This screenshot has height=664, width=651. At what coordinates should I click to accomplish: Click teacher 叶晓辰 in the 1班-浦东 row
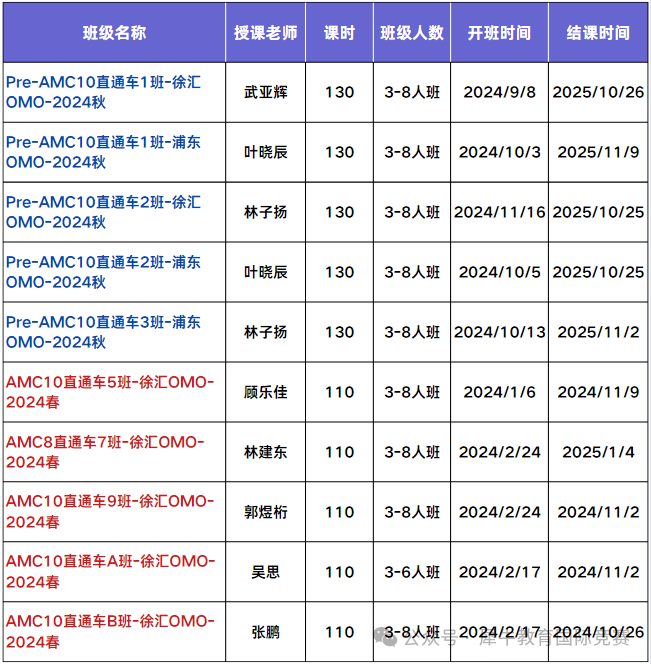(x=266, y=152)
